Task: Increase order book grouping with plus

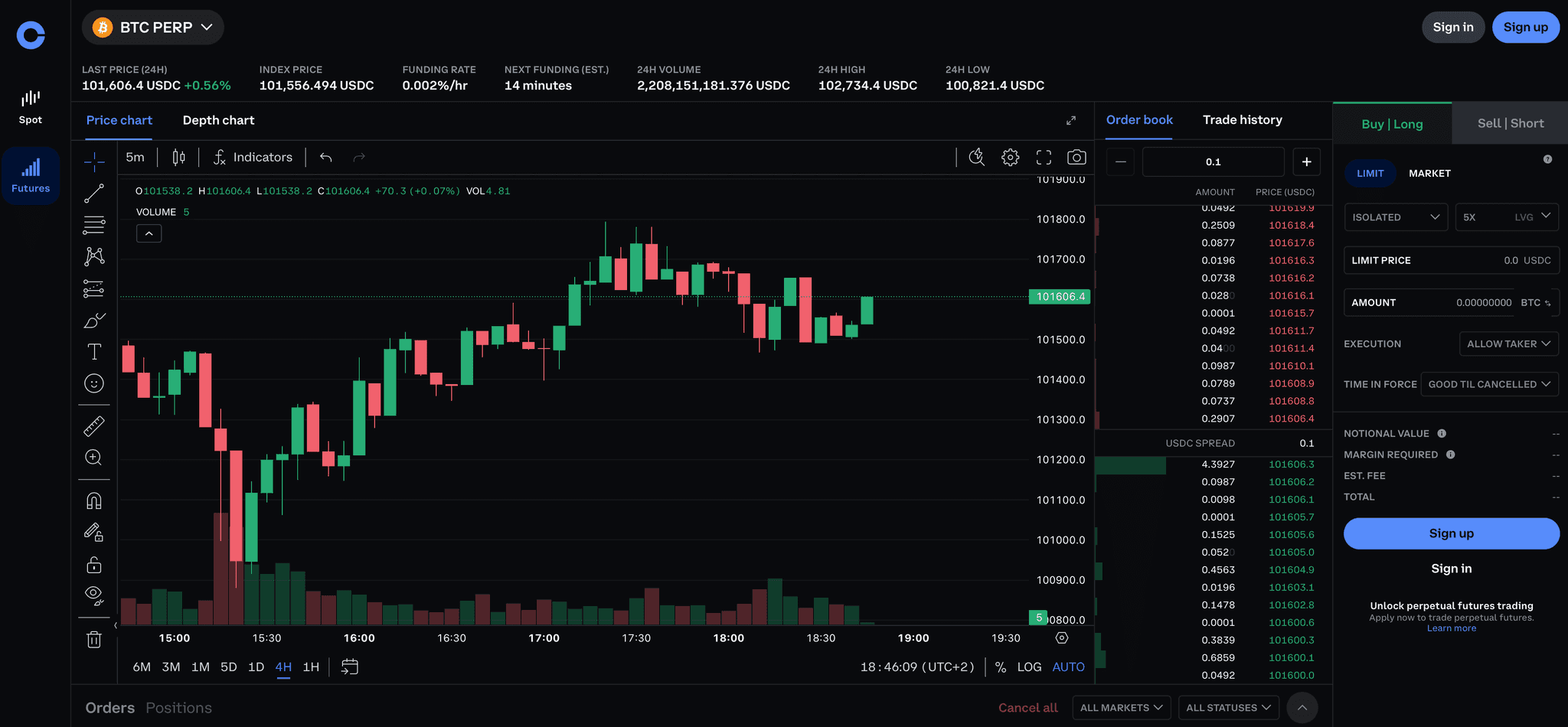Action: point(1306,162)
